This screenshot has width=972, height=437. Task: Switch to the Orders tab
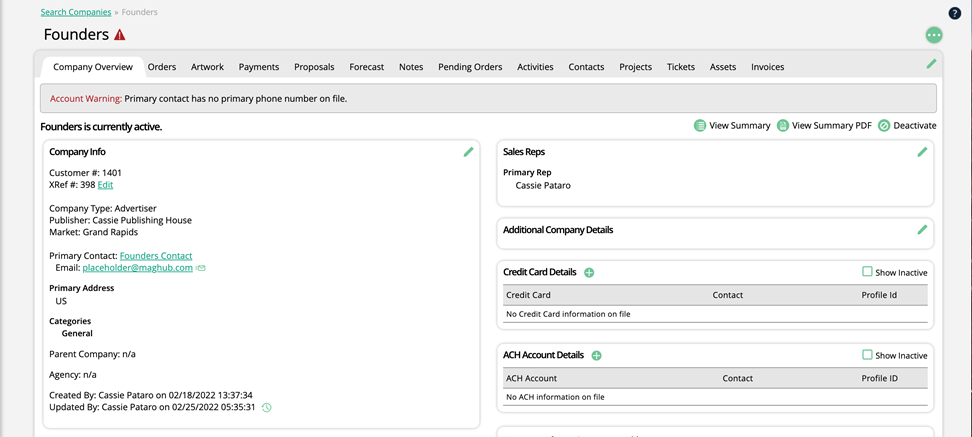tap(162, 67)
